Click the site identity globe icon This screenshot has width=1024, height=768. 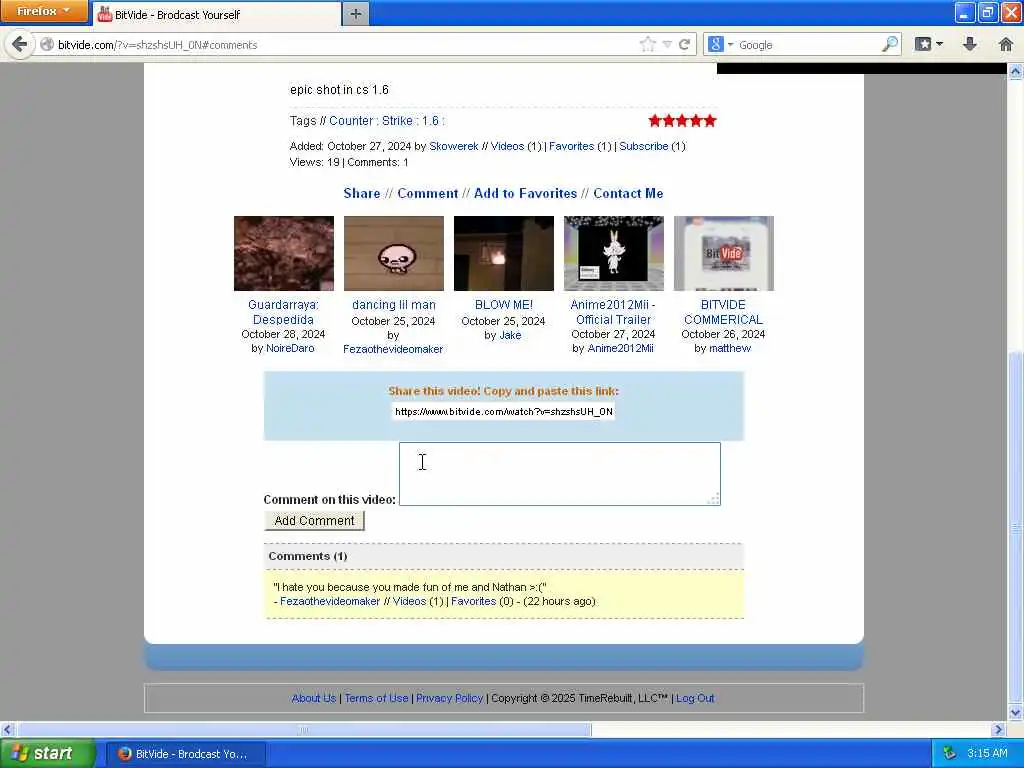coord(47,44)
